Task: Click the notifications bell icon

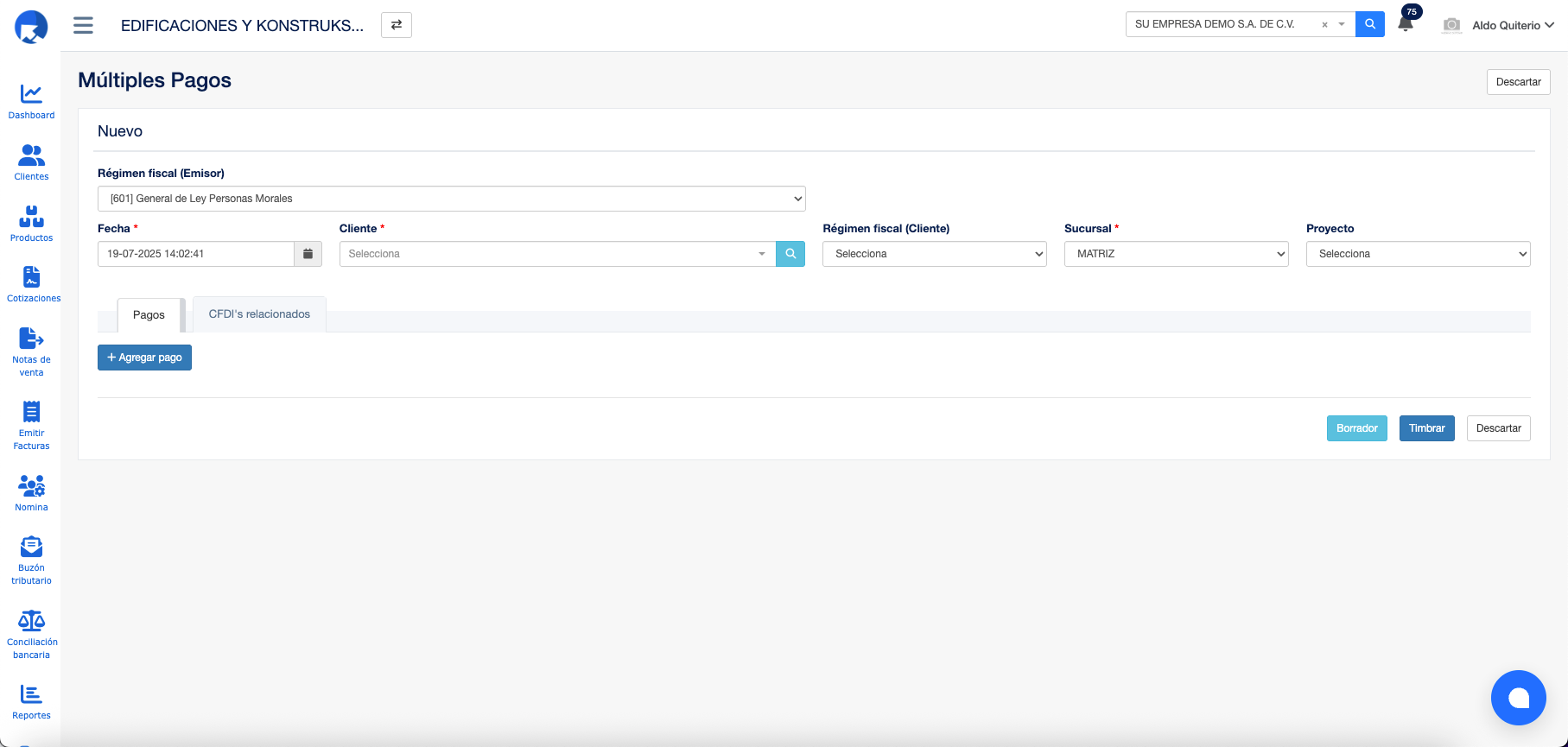Action: (x=1406, y=24)
